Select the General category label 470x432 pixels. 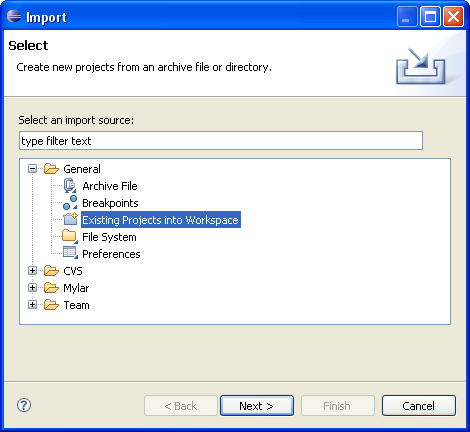[x=82, y=169]
